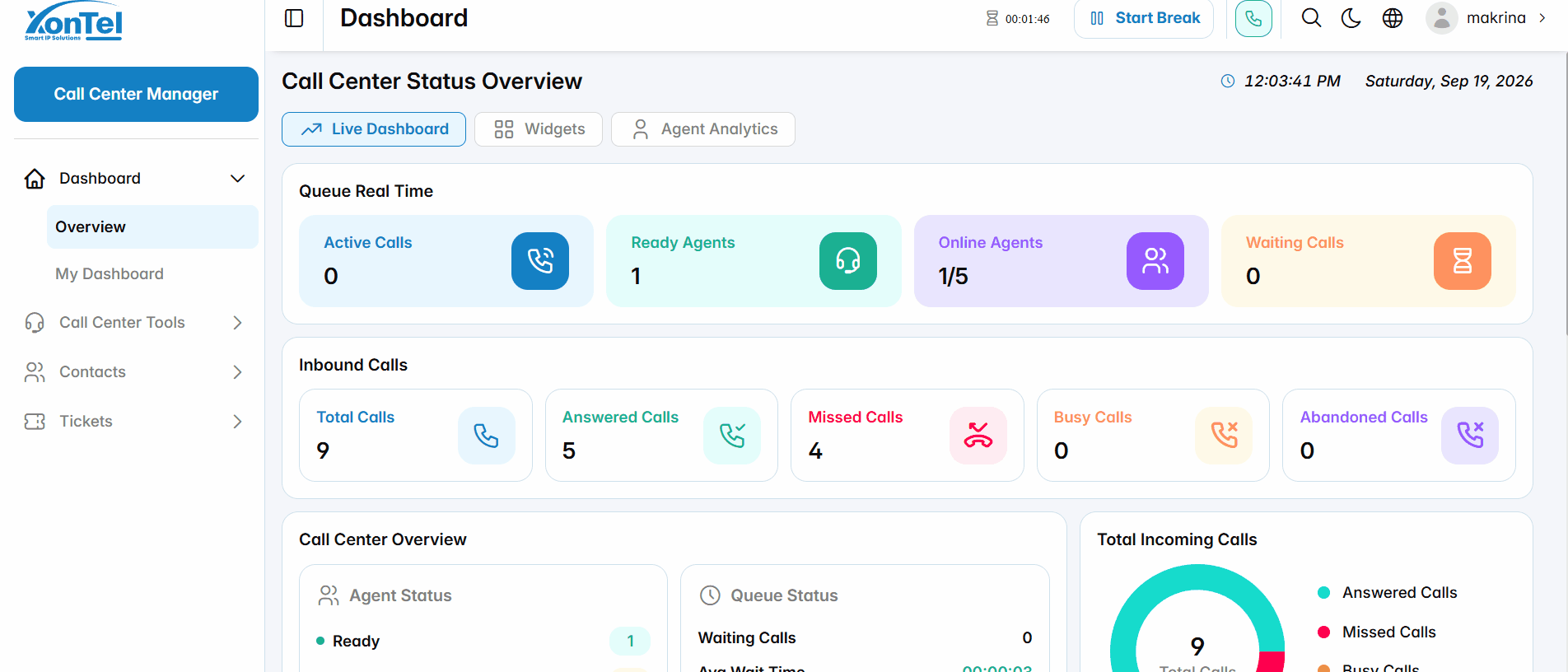
Task: Click the Online Agents people icon
Action: 1155,261
